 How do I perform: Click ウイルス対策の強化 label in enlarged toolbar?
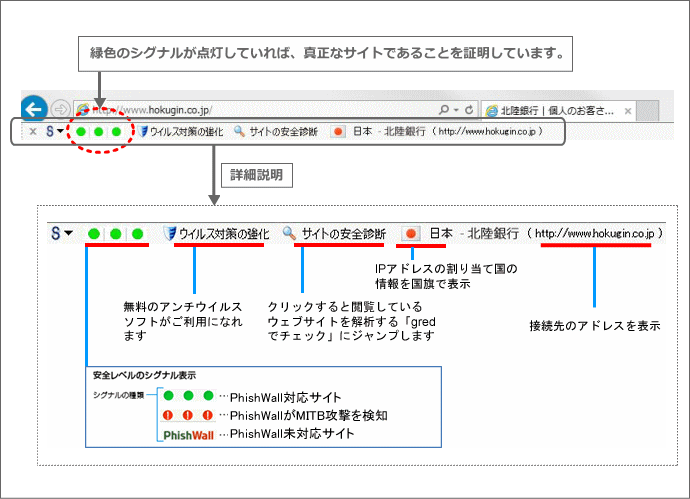(224, 234)
